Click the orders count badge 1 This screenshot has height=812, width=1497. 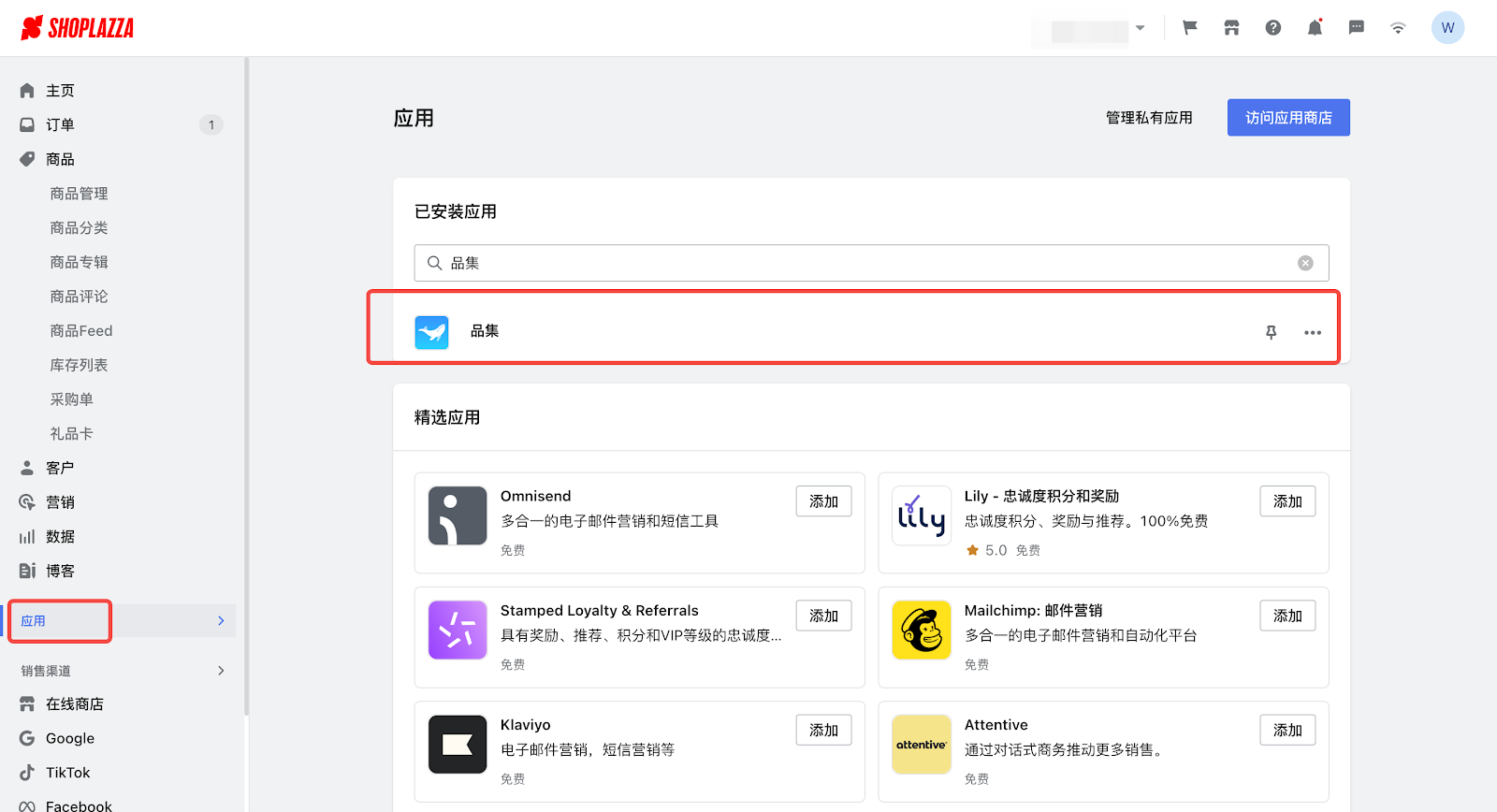[x=211, y=124]
